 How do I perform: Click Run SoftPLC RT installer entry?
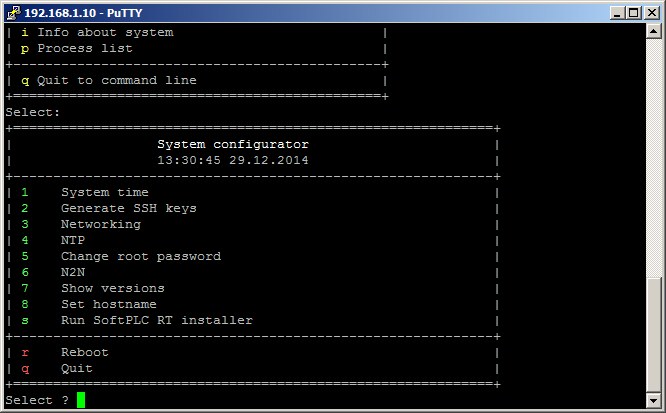click(156, 320)
